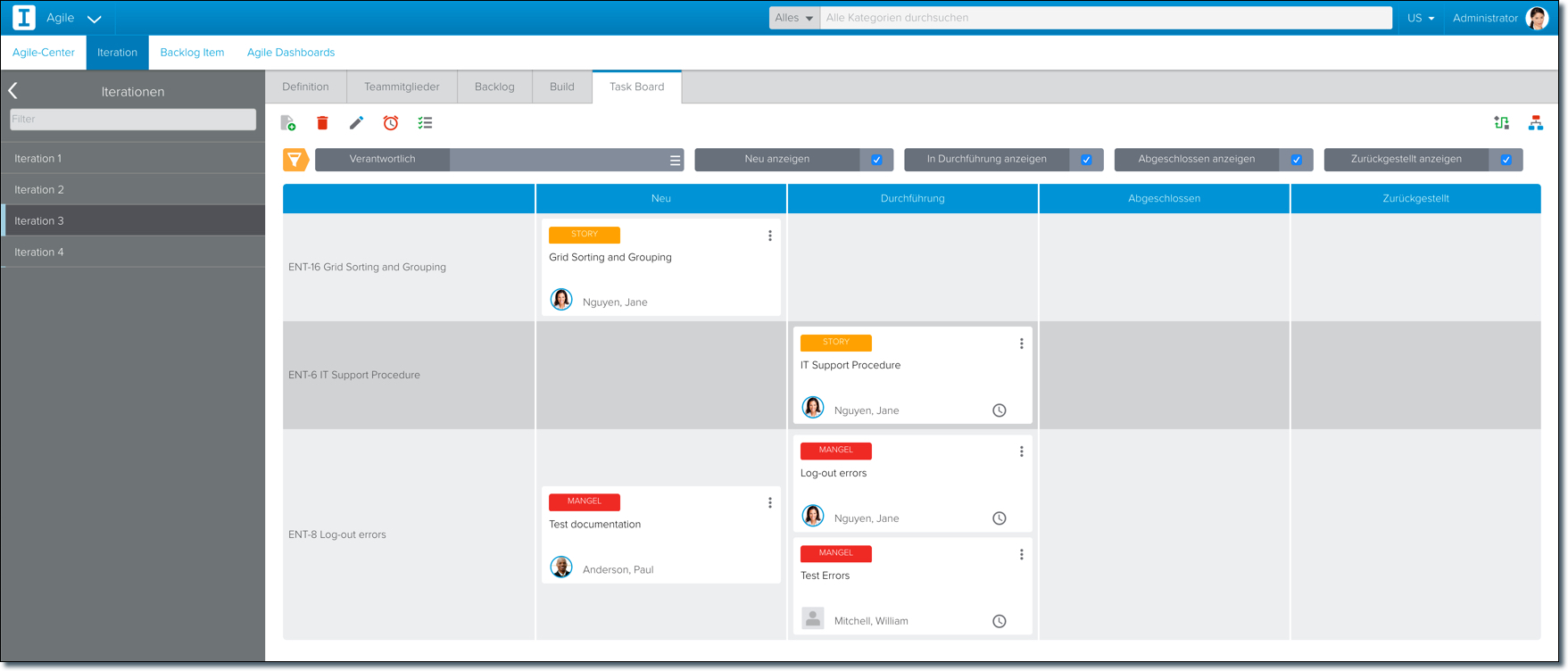1568x671 pixels.
Task: Click the orange filter funnel icon
Action: click(295, 160)
